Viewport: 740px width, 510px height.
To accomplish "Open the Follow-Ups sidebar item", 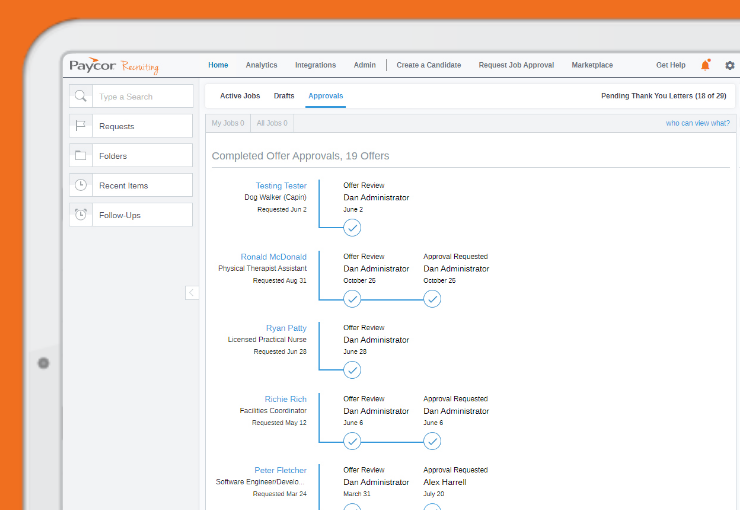I will click(131, 215).
